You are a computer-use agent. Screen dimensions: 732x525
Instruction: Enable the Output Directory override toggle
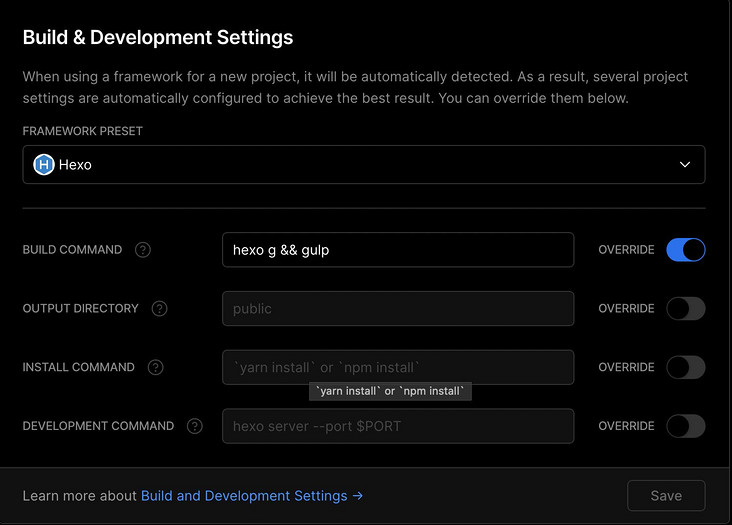[x=686, y=309]
